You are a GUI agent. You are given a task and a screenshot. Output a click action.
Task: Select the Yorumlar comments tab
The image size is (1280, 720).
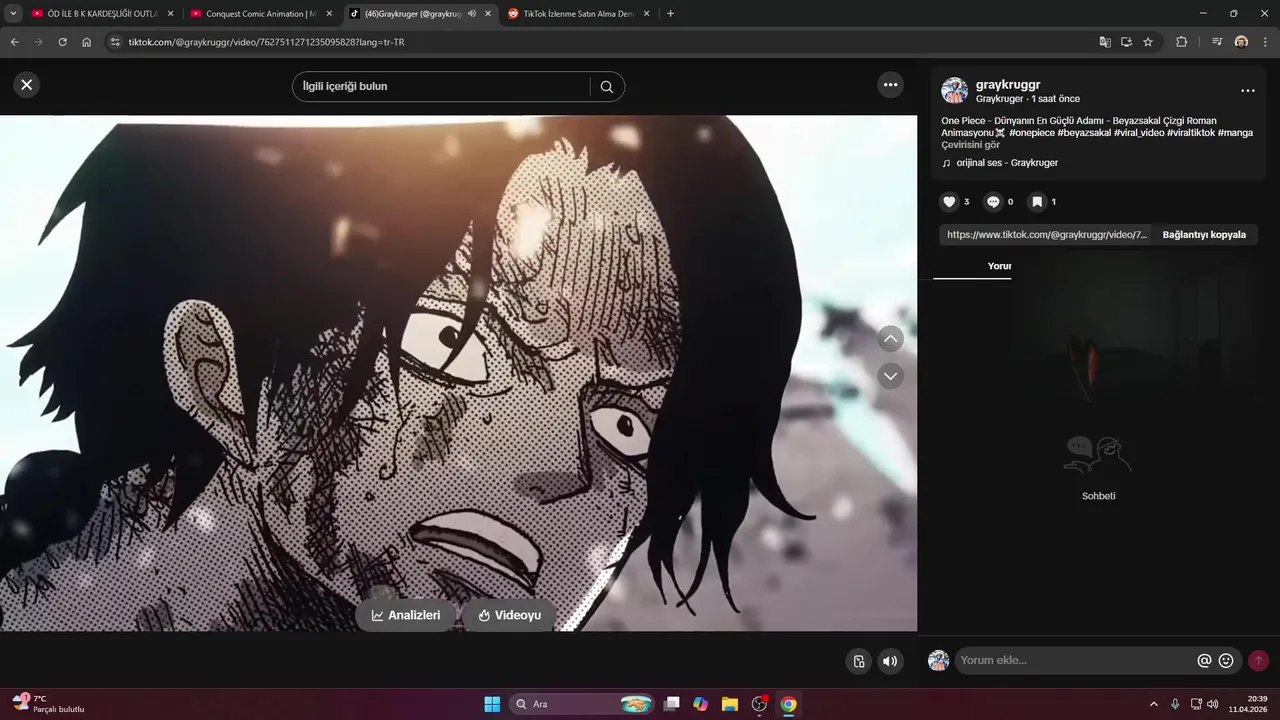(999, 266)
